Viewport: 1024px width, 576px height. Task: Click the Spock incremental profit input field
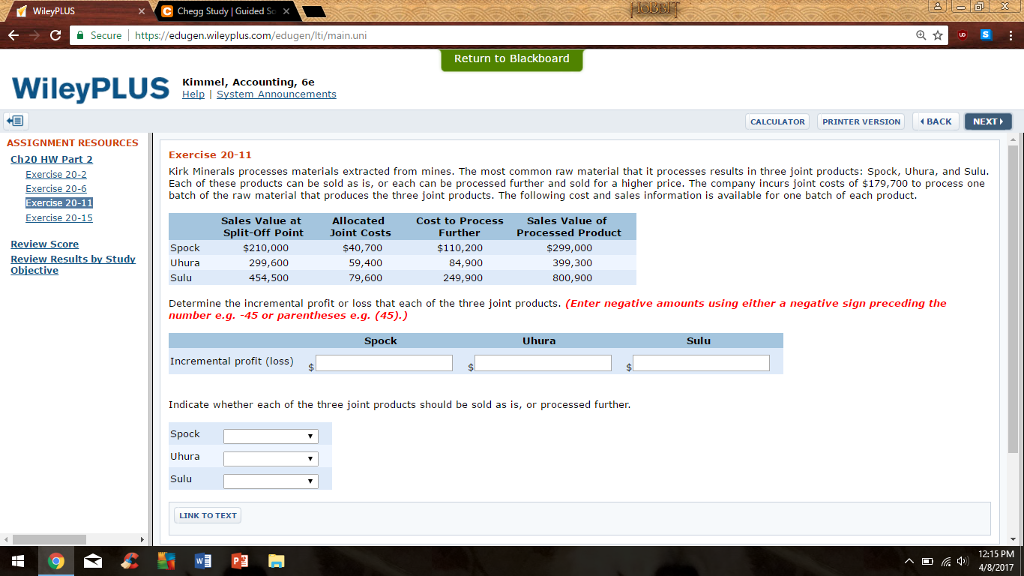pyautogui.click(x=384, y=363)
